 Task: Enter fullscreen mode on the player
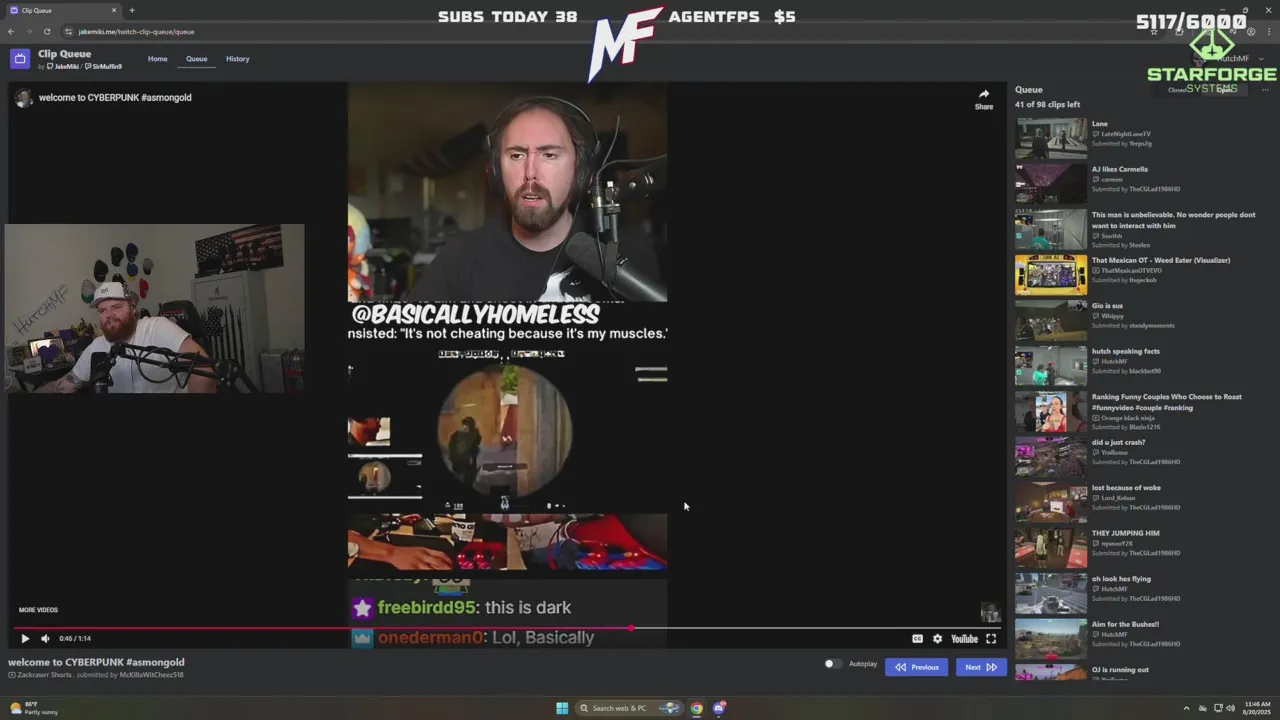(991, 639)
